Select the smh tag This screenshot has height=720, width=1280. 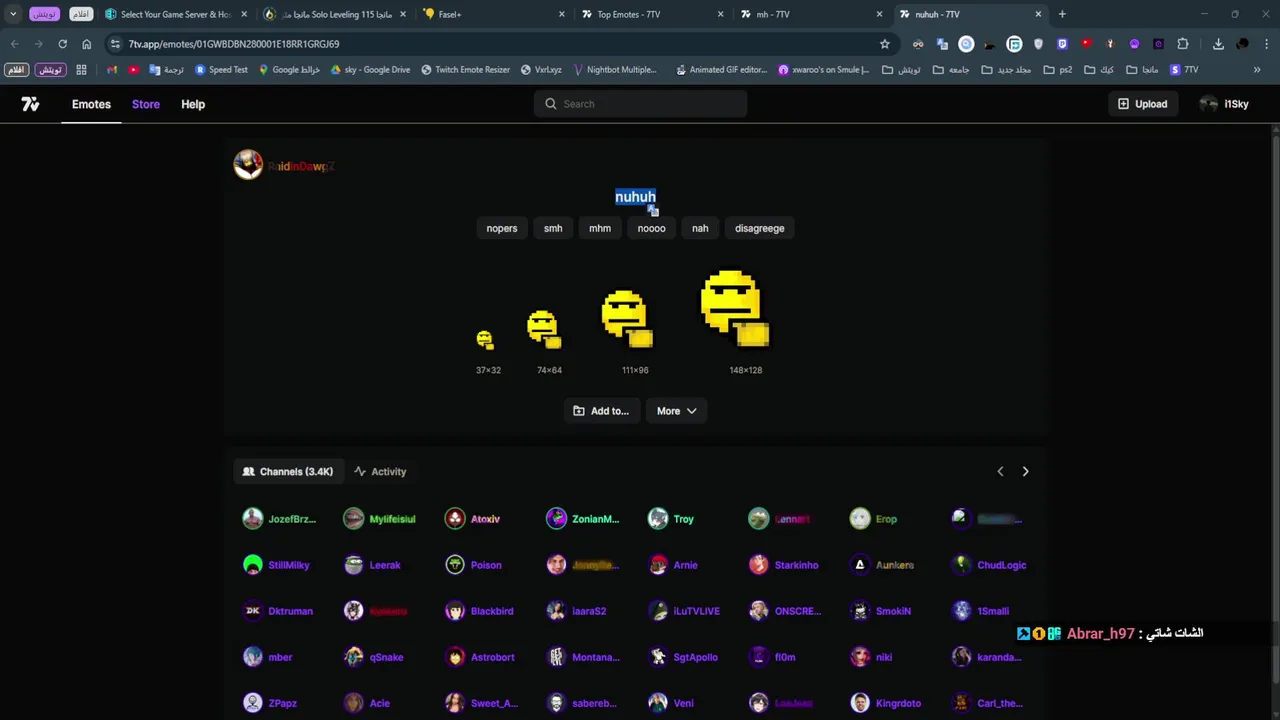point(553,228)
